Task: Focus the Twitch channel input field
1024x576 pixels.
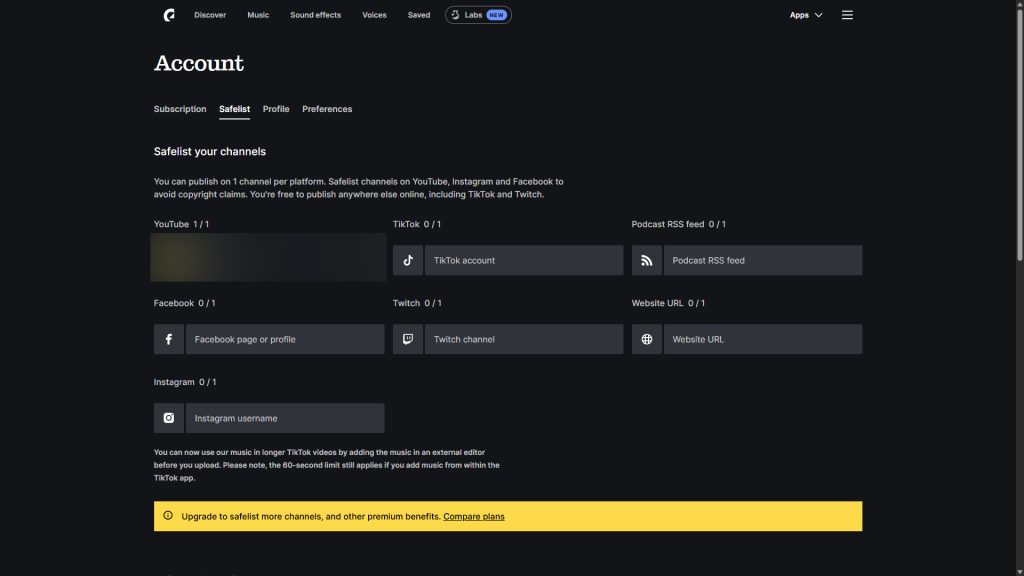Action: click(524, 340)
